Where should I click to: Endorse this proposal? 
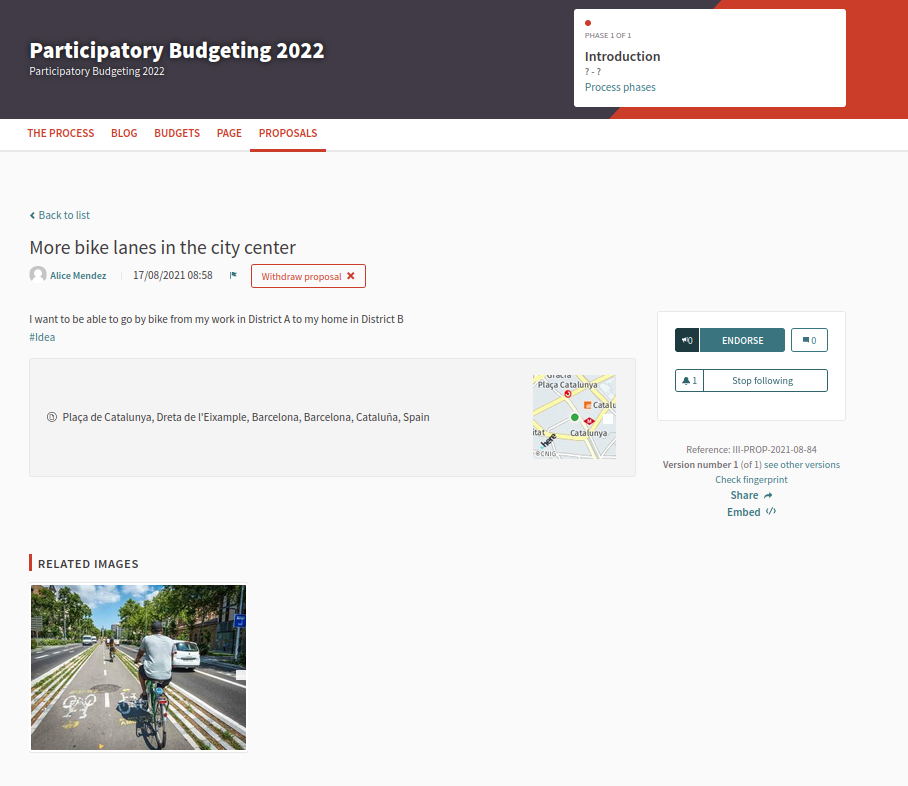742,340
